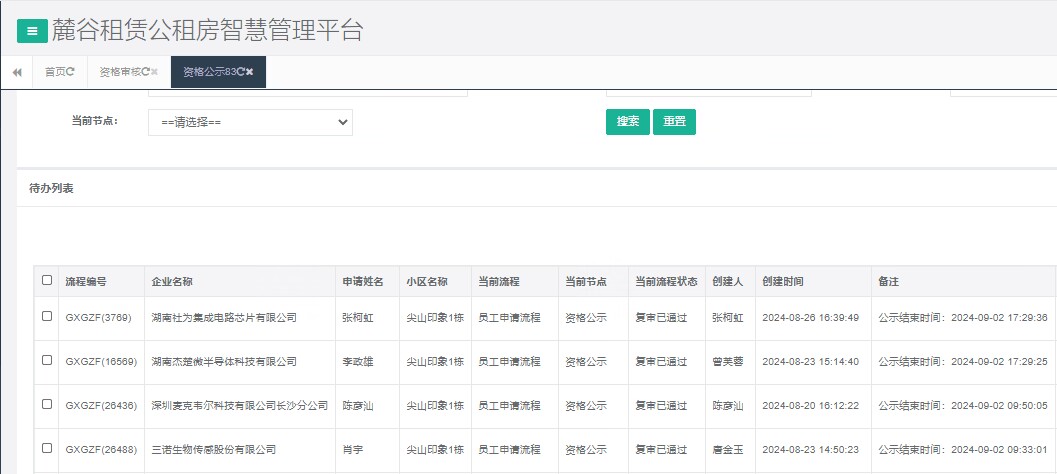Close the 资格审核 tab
1057x474 pixels.
(x=154, y=71)
